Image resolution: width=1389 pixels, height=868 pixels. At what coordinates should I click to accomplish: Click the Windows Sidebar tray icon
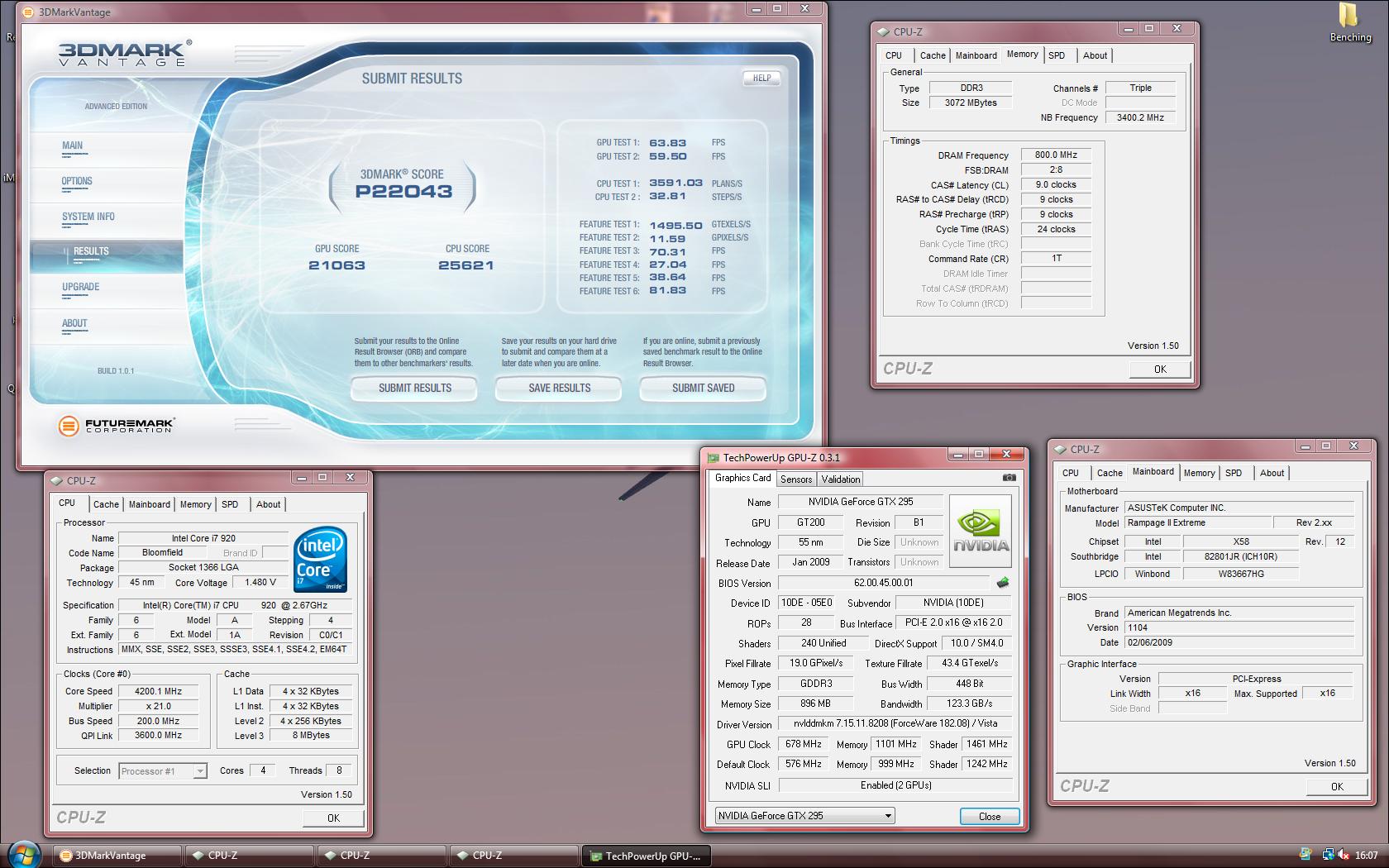tap(1305, 856)
